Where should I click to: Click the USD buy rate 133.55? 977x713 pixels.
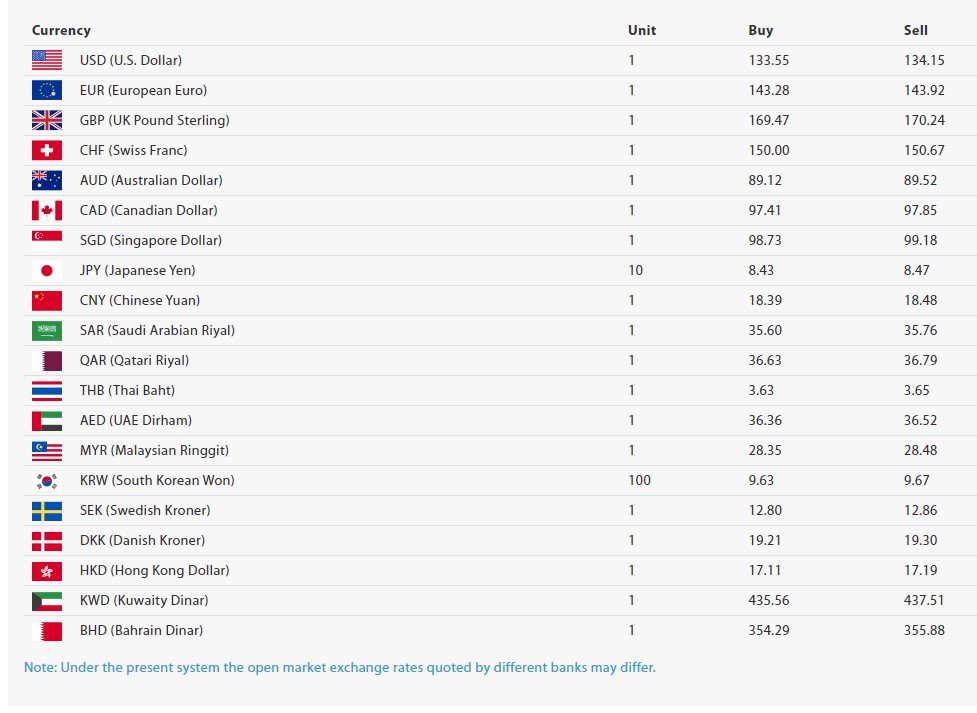click(769, 60)
